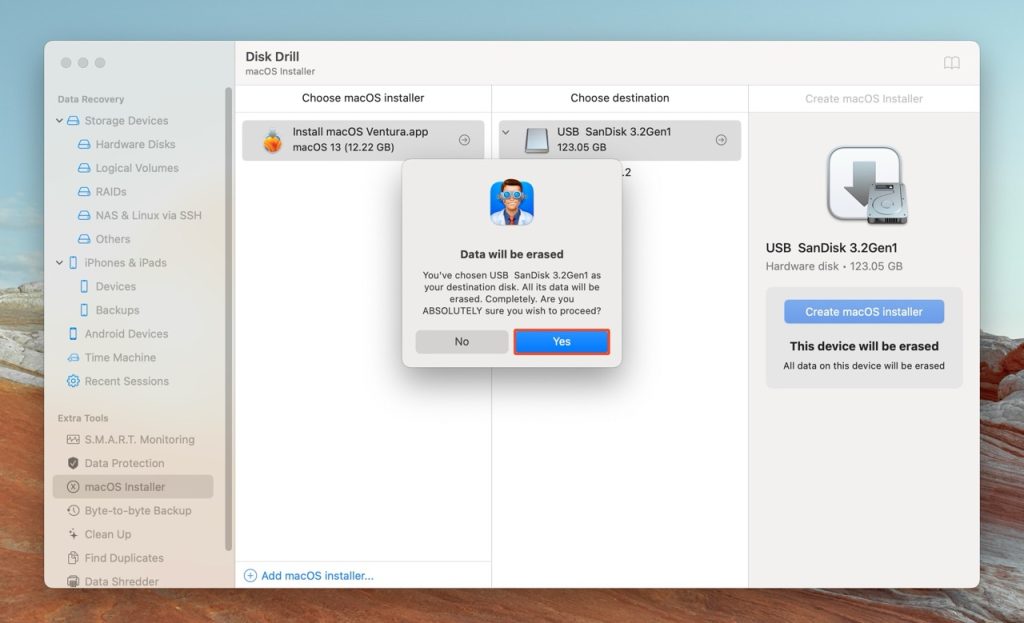Collapse the Storage Devices section
The image size is (1024, 623).
60,120
